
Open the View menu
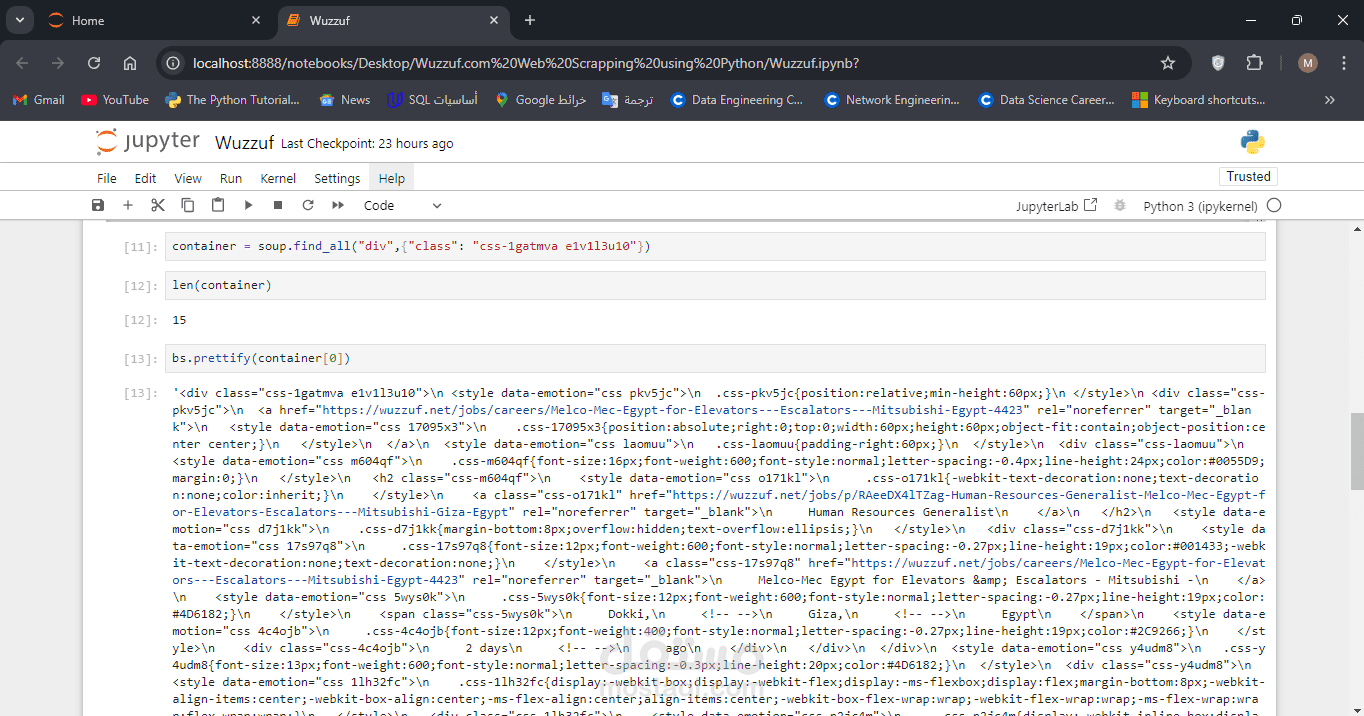click(x=188, y=178)
